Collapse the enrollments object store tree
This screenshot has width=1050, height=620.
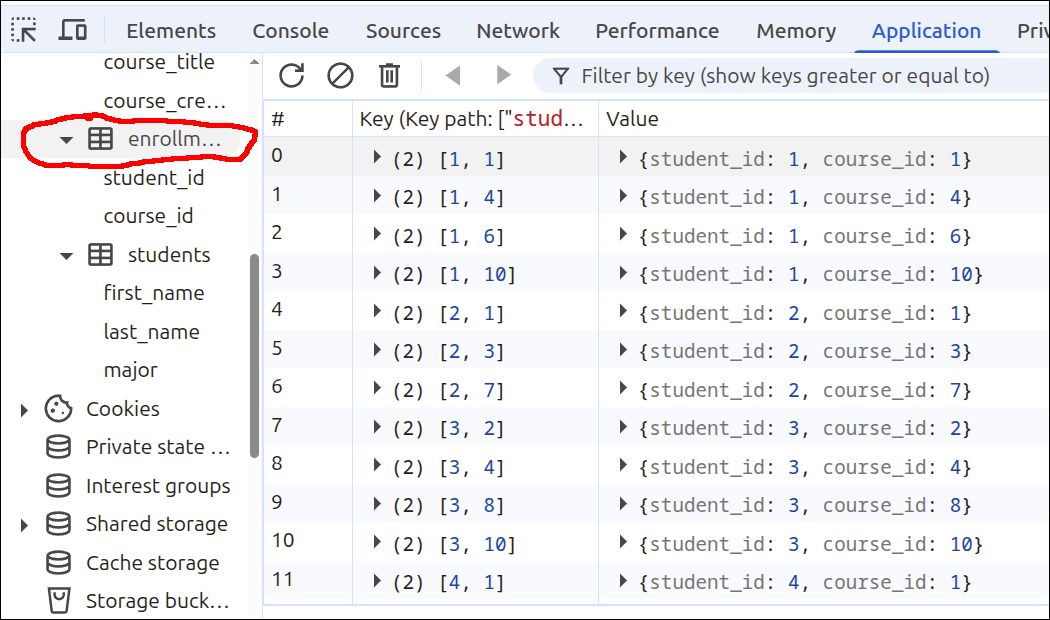click(x=66, y=139)
